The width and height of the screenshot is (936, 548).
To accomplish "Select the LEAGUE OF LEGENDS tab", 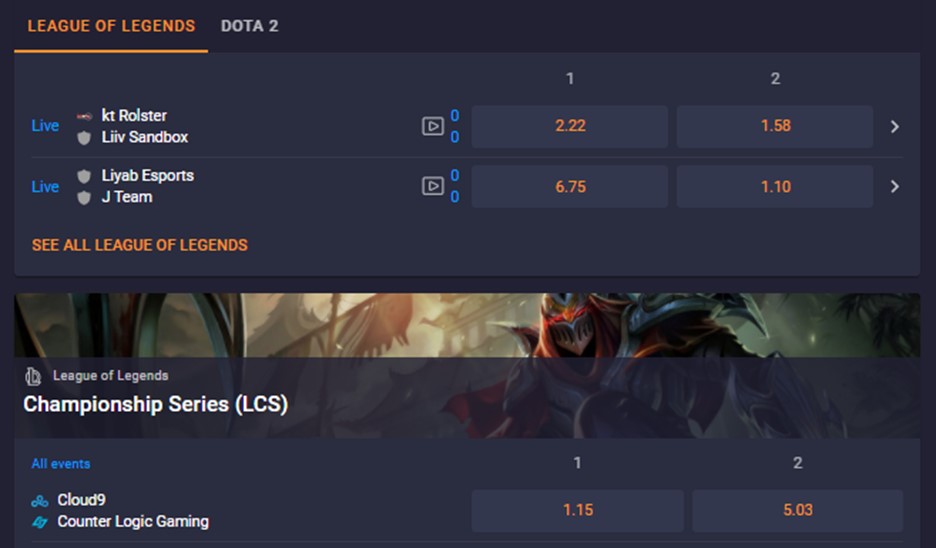I will (111, 26).
